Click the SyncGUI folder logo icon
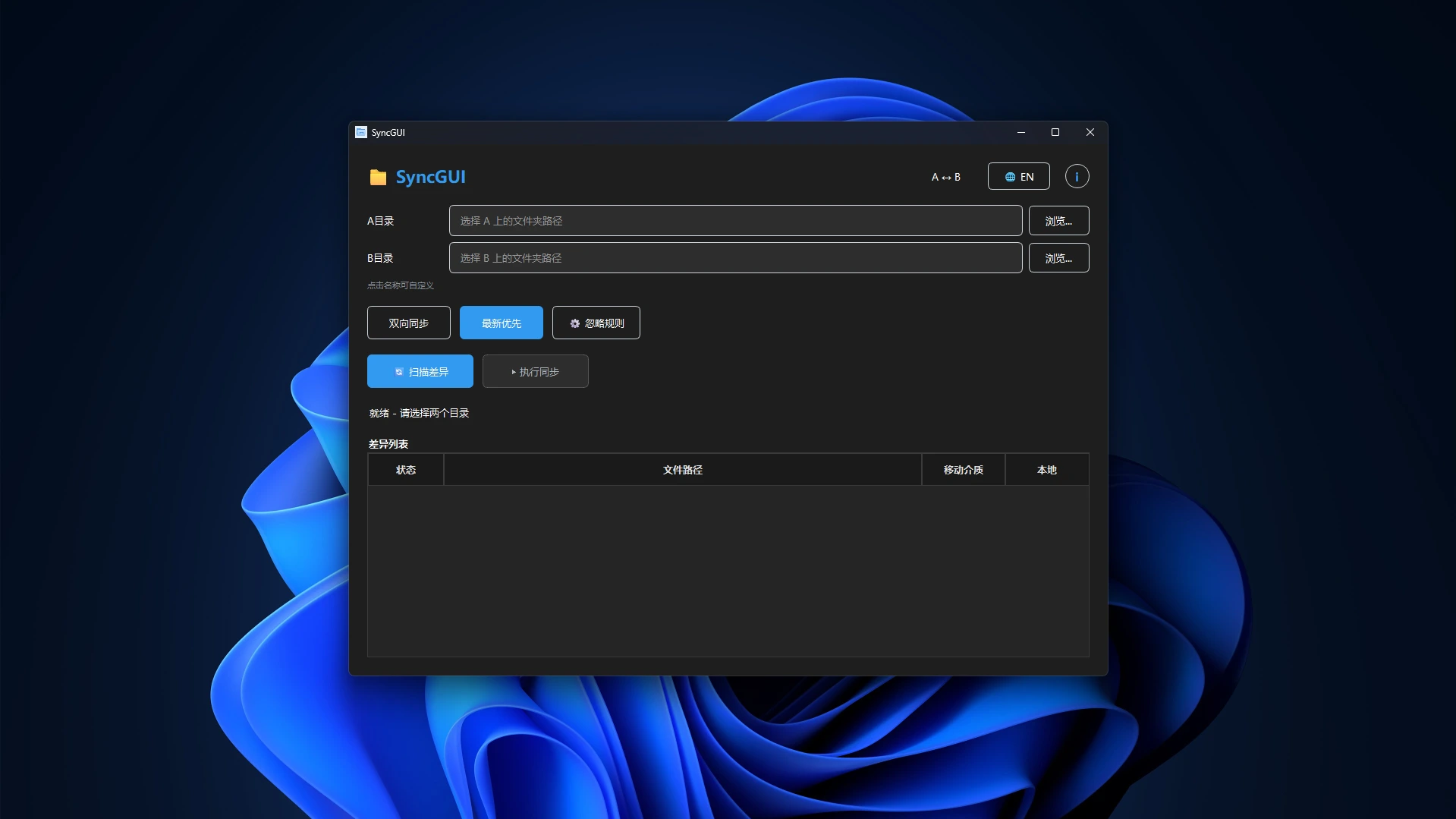 tap(378, 177)
